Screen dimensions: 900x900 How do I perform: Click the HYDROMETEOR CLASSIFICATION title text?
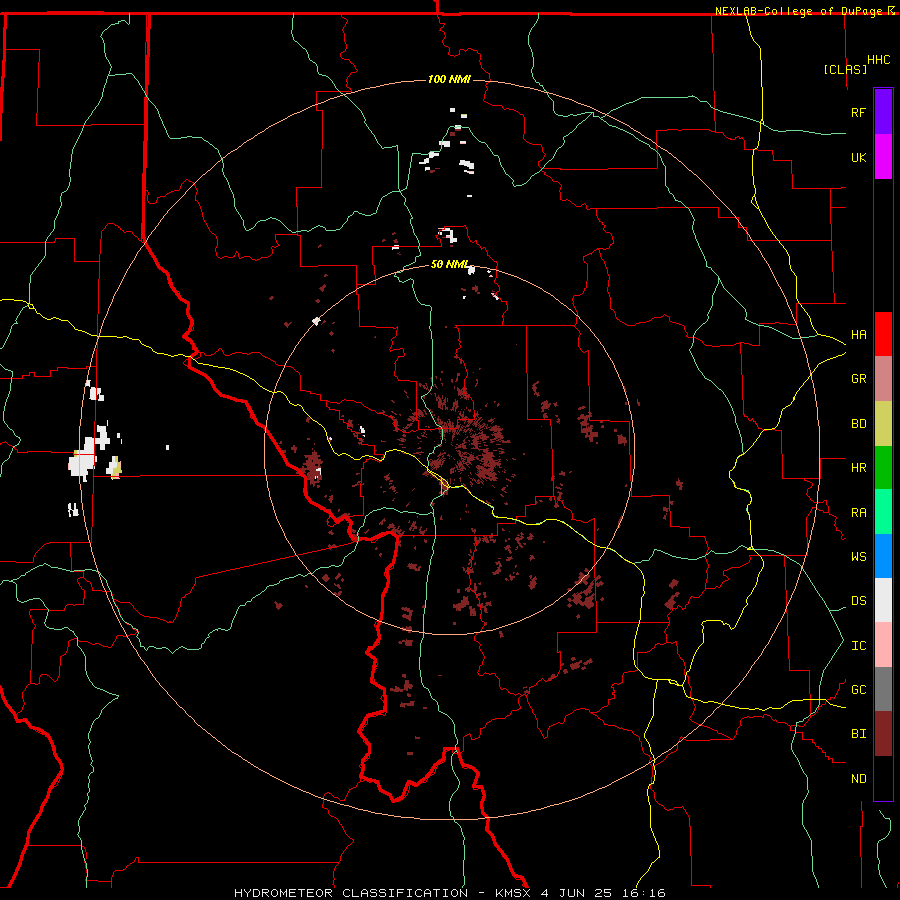(x=351, y=893)
